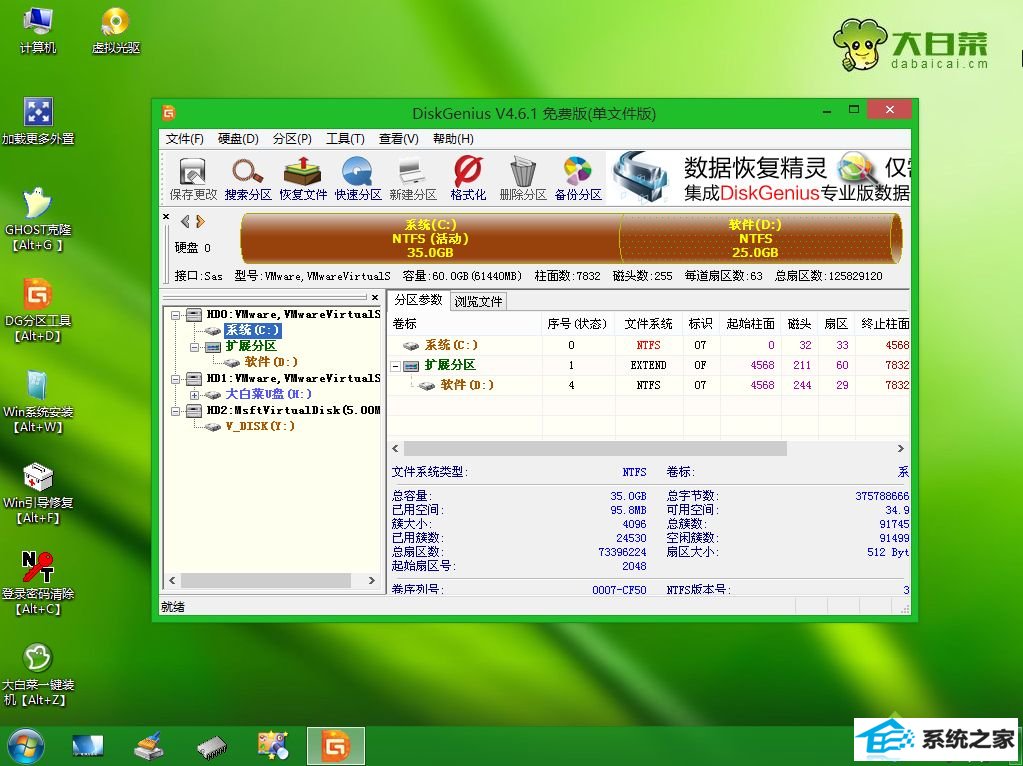Image resolution: width=1023 pixels, height=766 pixels.
Task: Open the Windows Start orb
Action: tap(25, 746)
